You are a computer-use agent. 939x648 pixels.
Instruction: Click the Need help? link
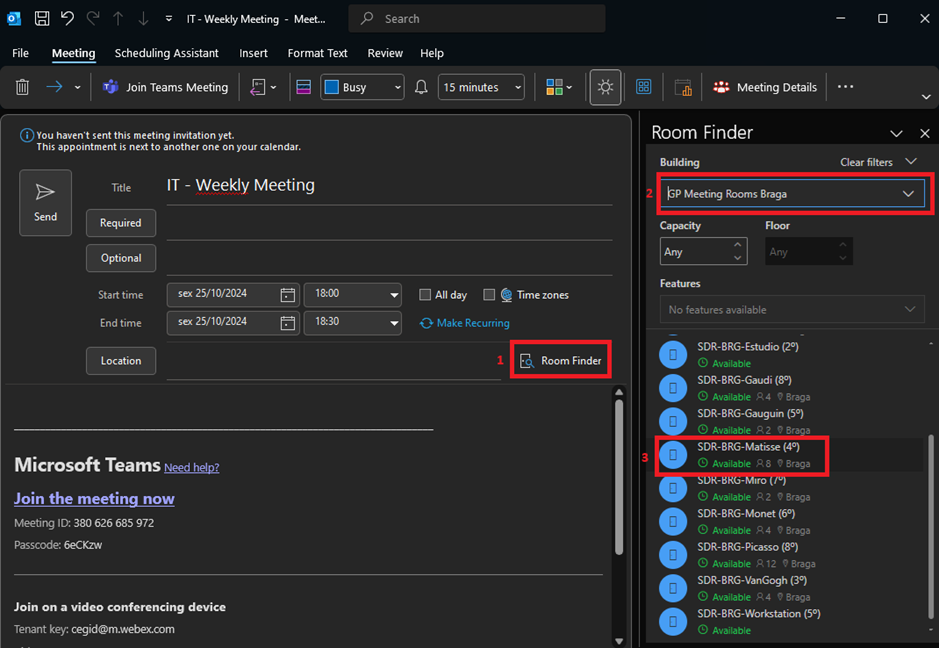point(192,468)
